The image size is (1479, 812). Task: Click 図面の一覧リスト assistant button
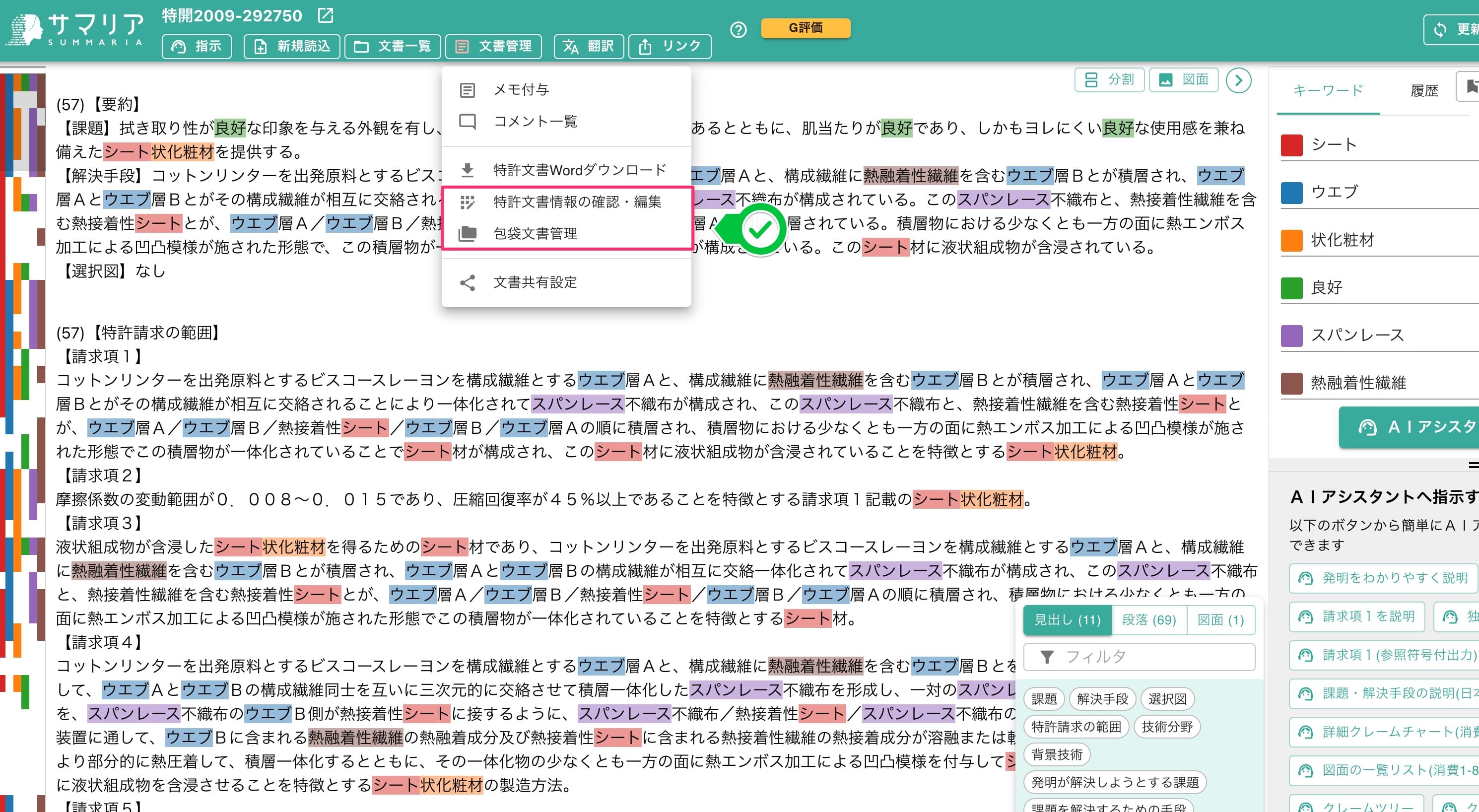coord(1384,770)
